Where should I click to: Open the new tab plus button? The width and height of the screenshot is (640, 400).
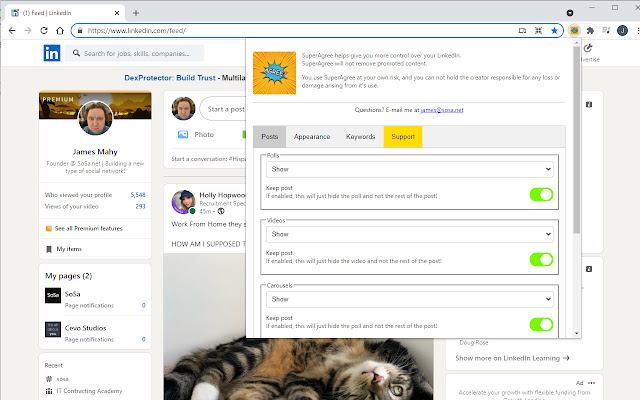[x=136, y=13]
